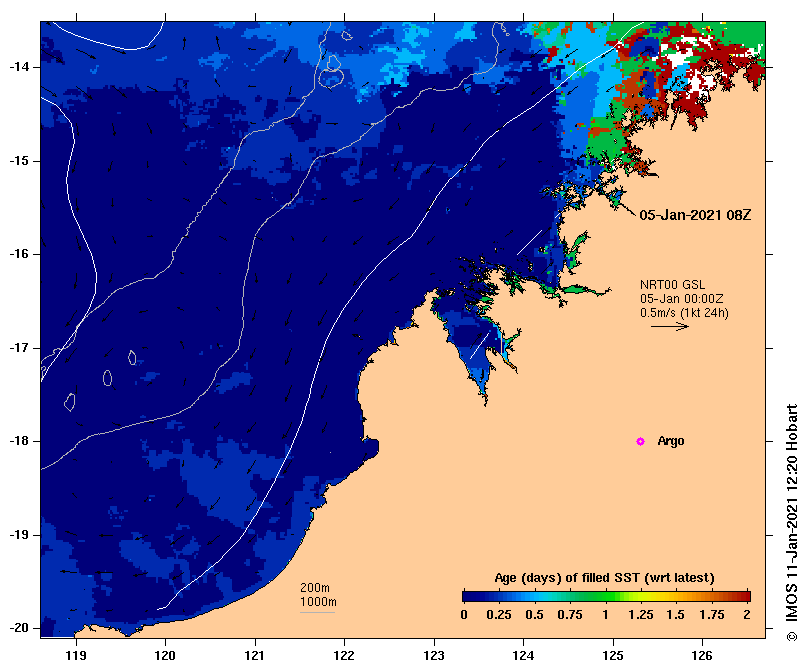809x672 pixels.
Task: Click the gray contour sample line below 1000m
Action: pyautogui.click(x=318, y=613)
